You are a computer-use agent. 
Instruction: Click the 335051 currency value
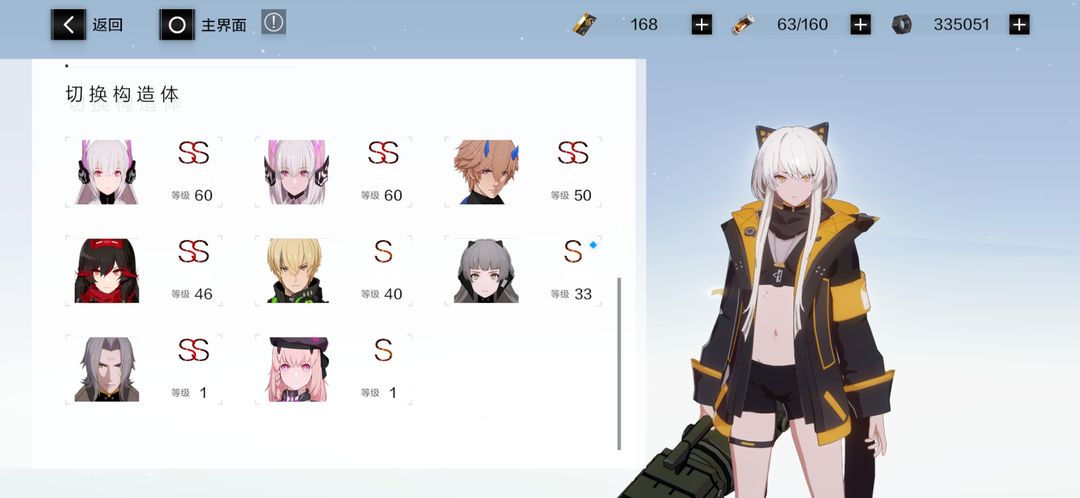962,25
